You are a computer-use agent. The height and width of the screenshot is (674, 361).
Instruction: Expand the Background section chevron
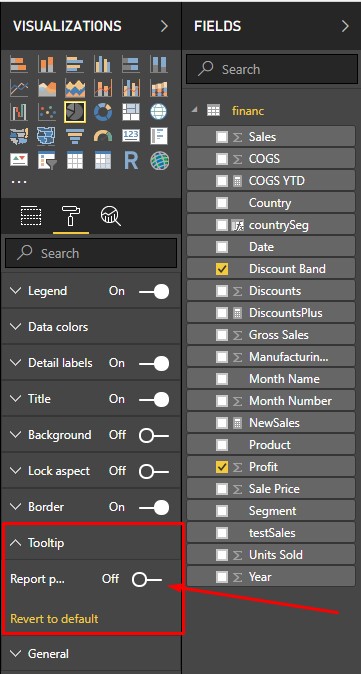pyautogui.click(x=15, y=435)
